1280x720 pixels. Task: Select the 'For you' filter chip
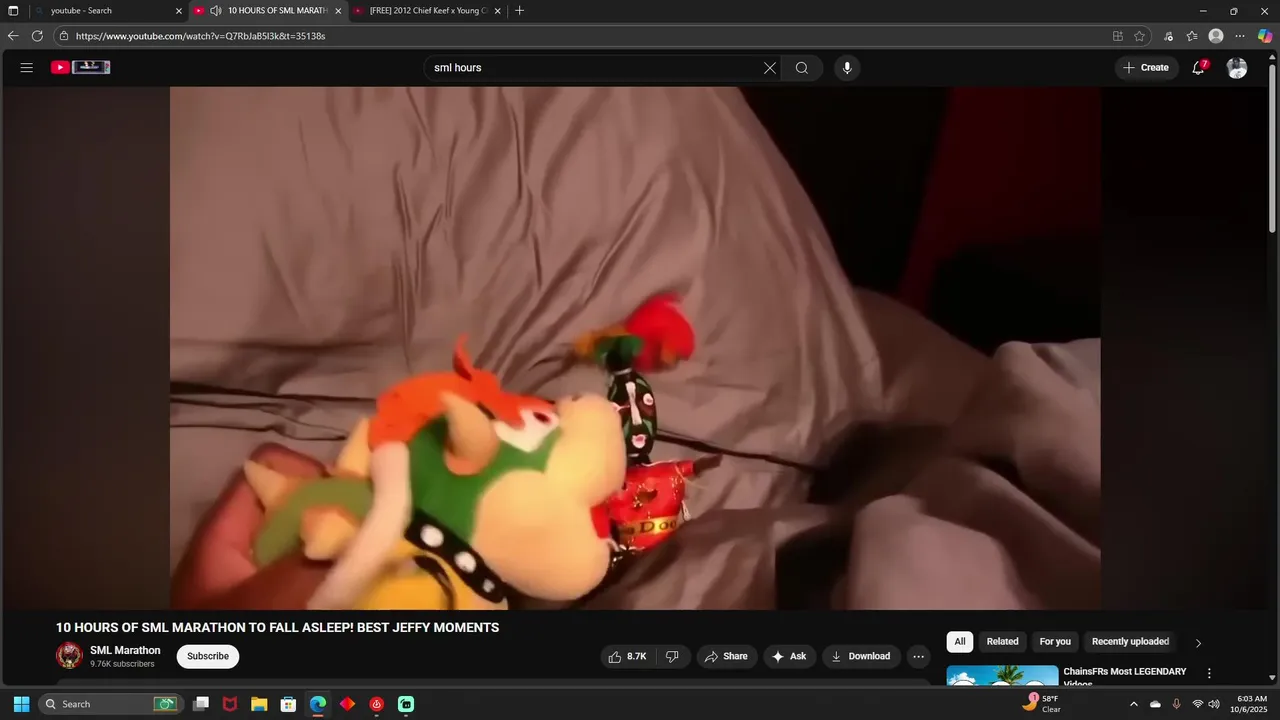(1055, 642)
